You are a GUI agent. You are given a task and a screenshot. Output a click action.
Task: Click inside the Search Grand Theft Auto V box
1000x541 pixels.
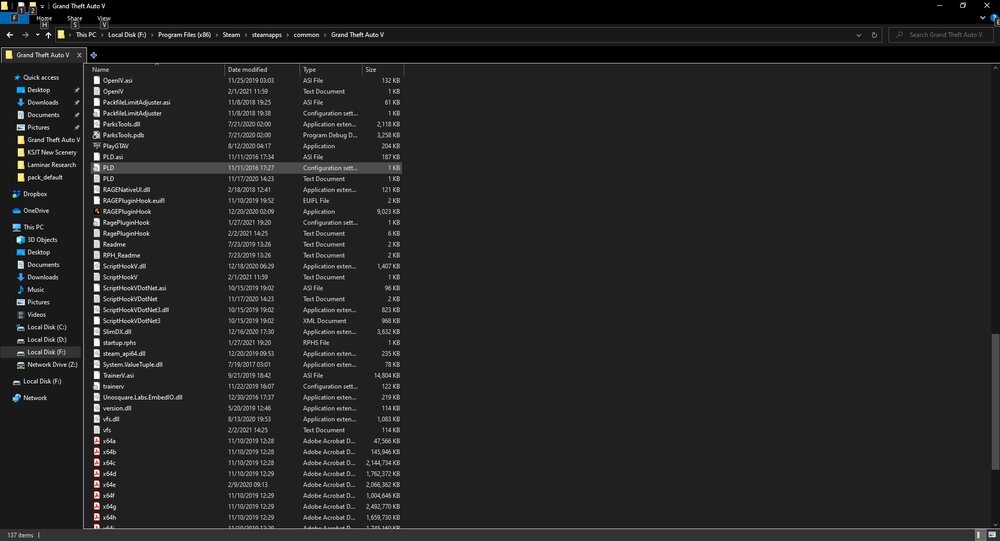(941, 35)
